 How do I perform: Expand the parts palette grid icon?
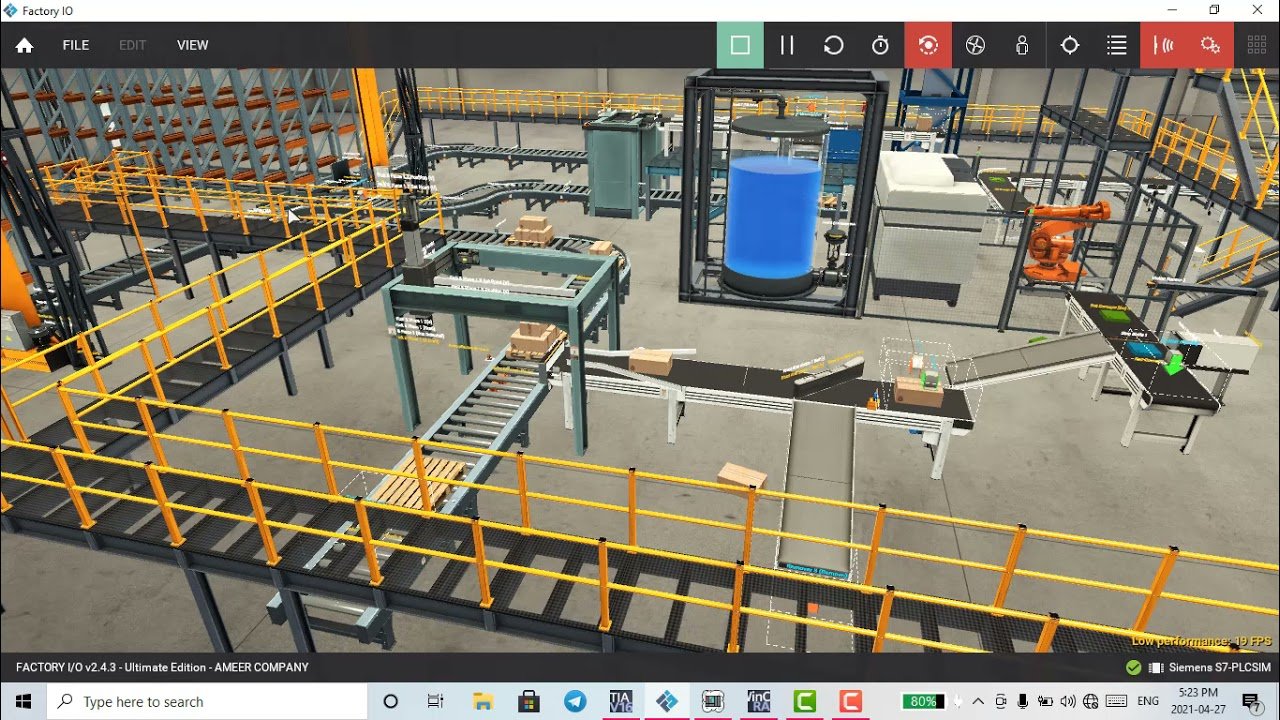pos(1257,45)
